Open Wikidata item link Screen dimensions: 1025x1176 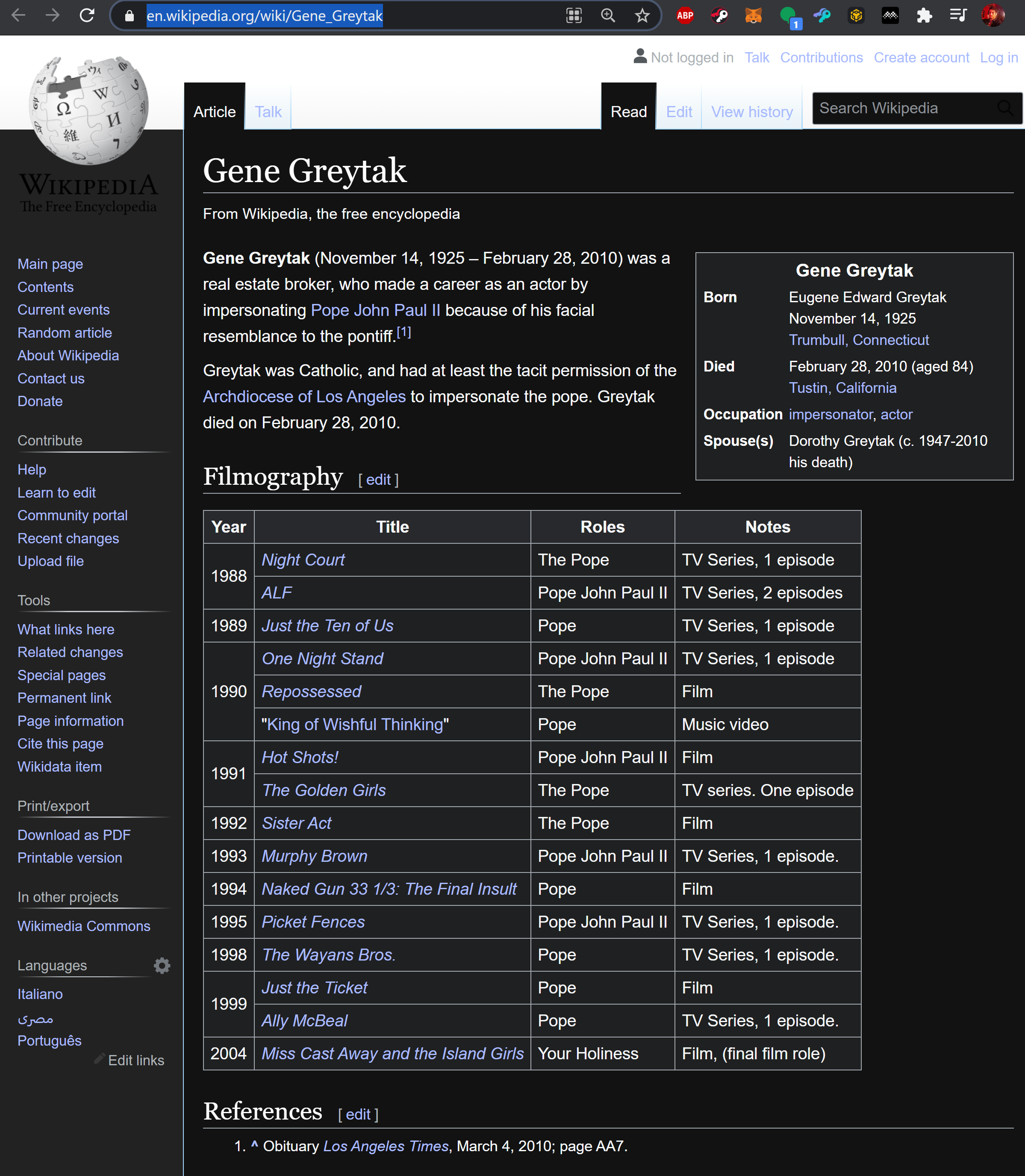(59, 766)
